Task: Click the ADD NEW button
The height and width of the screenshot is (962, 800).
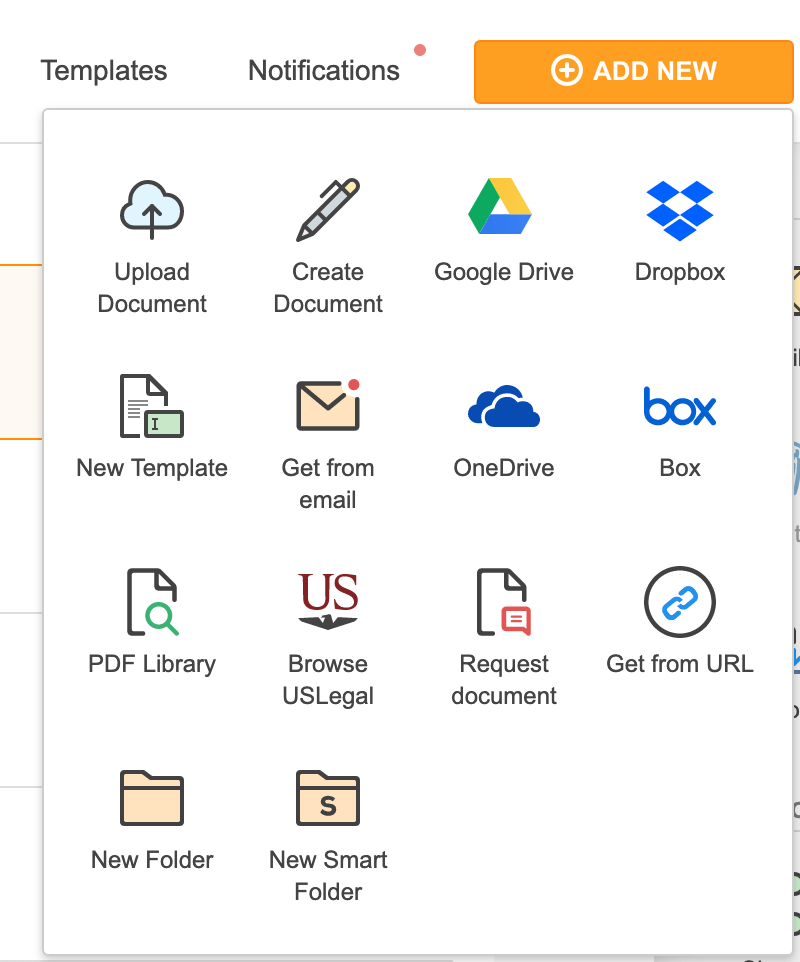Action: click(x=634, y=72)
